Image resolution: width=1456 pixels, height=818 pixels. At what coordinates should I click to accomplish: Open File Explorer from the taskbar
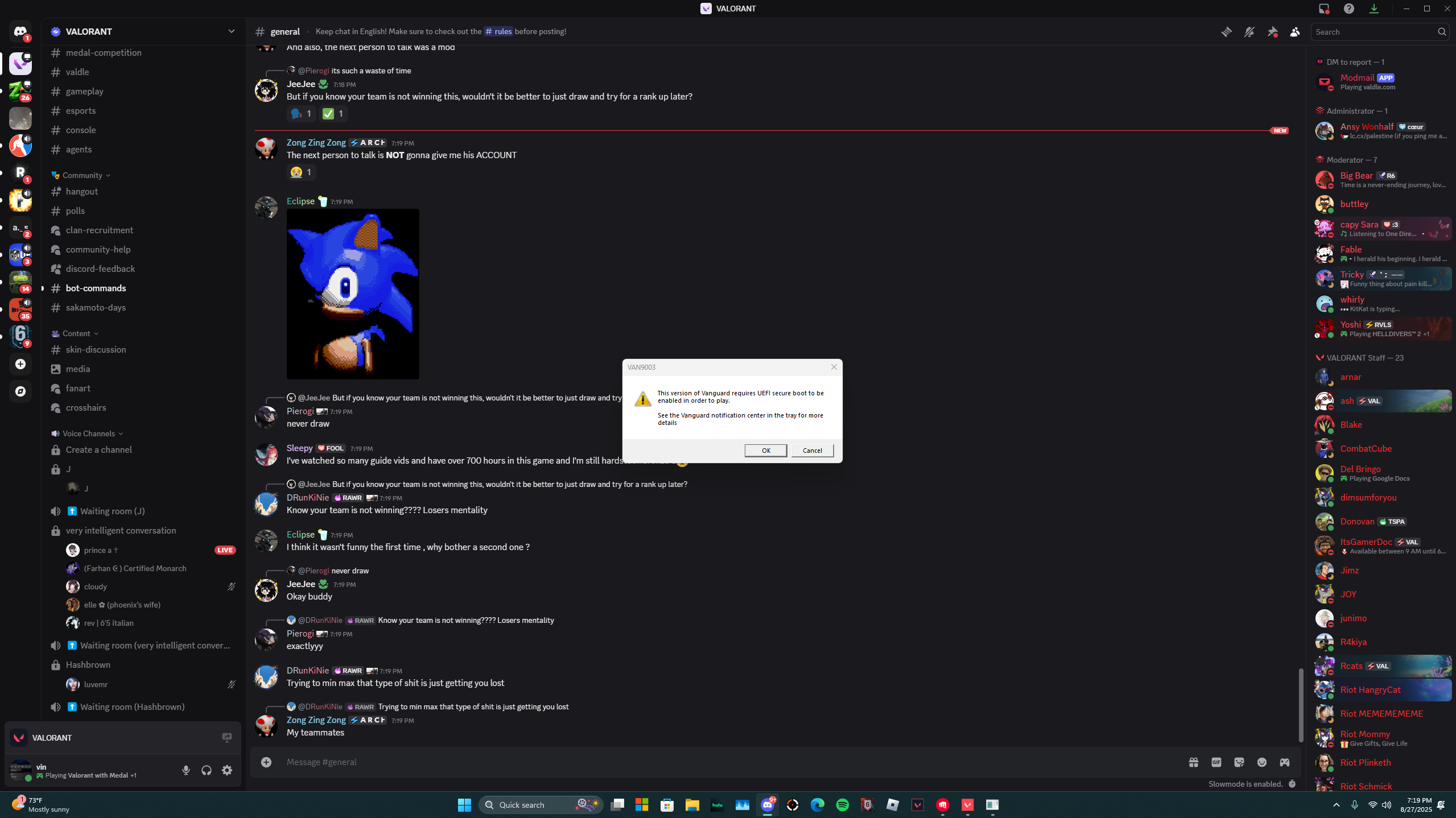(692, 804)
